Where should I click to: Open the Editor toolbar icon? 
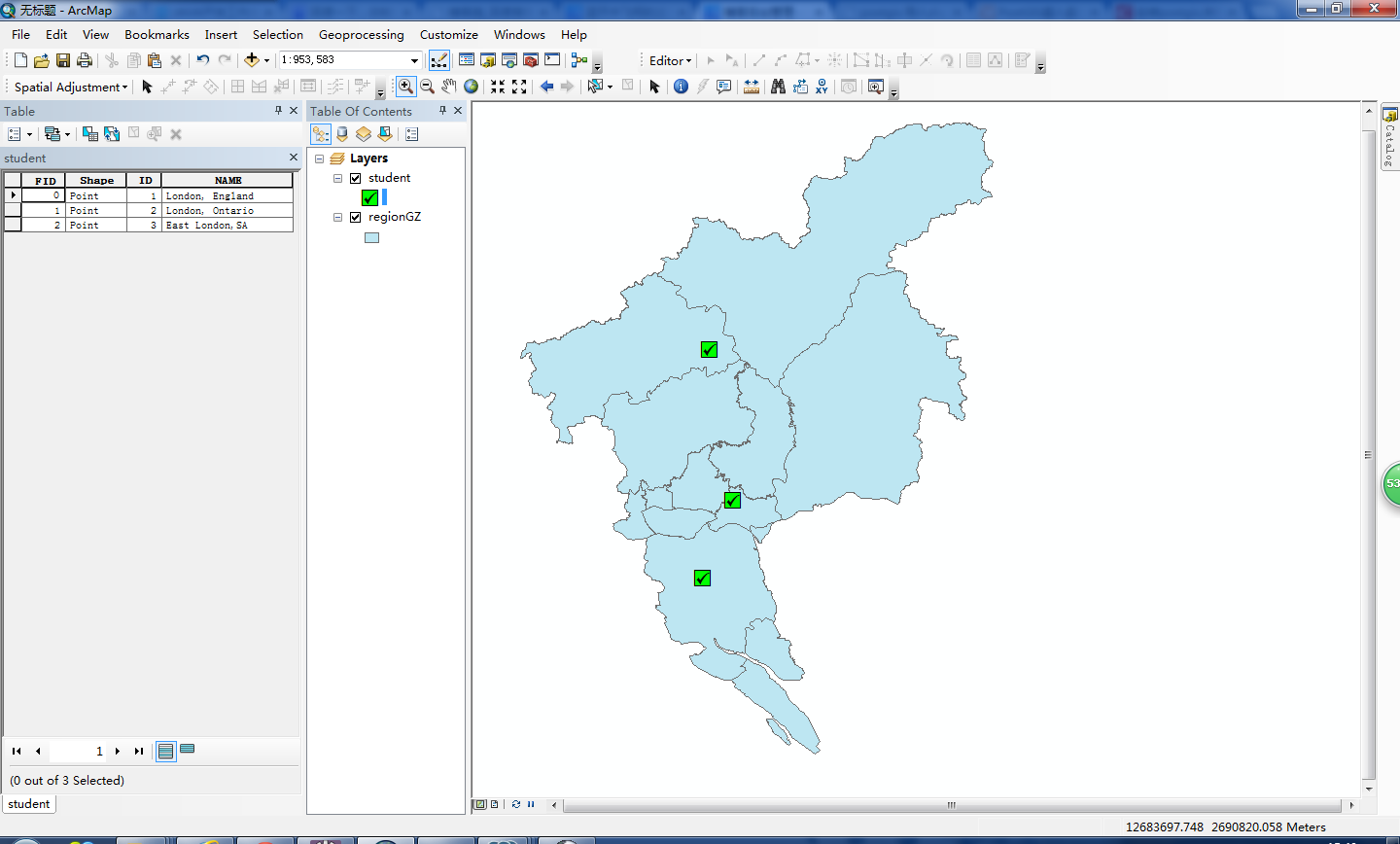coord(439,60)
